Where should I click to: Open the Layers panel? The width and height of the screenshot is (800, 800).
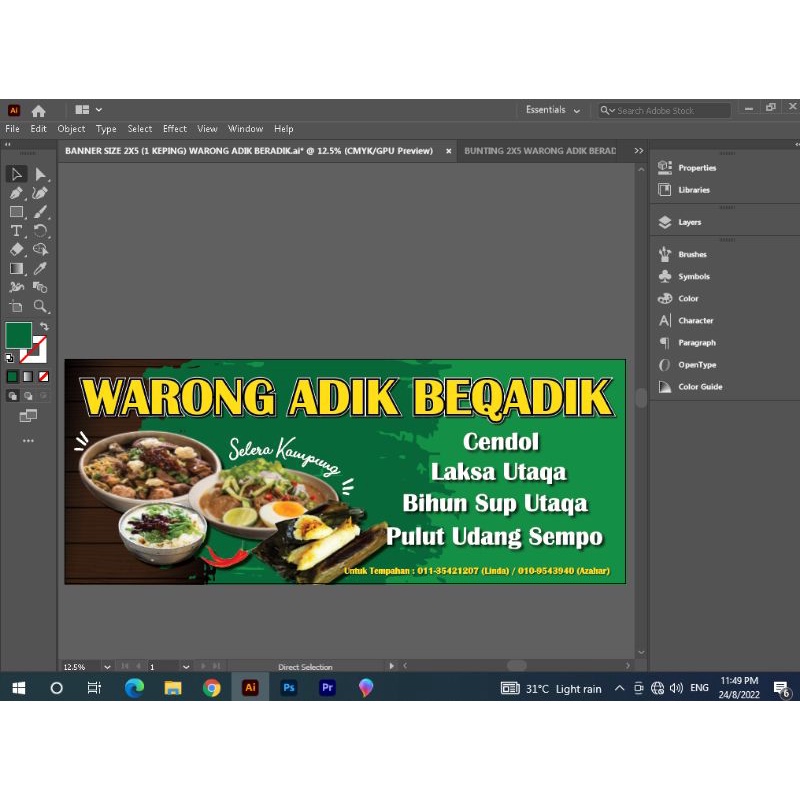[x=689, y=222]
